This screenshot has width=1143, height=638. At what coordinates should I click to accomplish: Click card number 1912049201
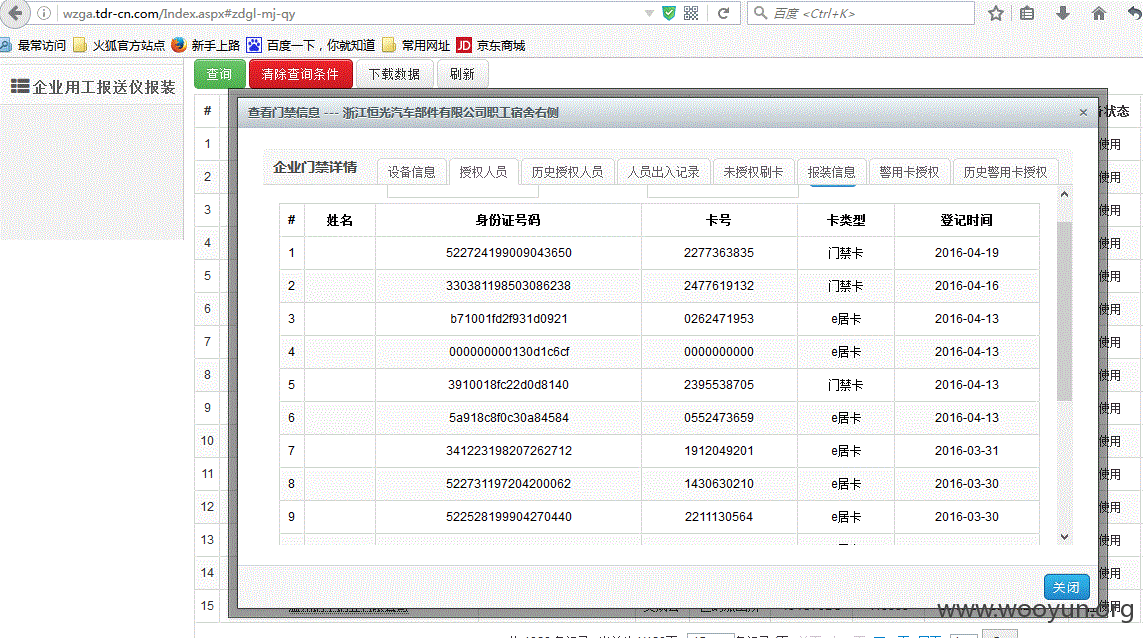click(x=719, y=451)
